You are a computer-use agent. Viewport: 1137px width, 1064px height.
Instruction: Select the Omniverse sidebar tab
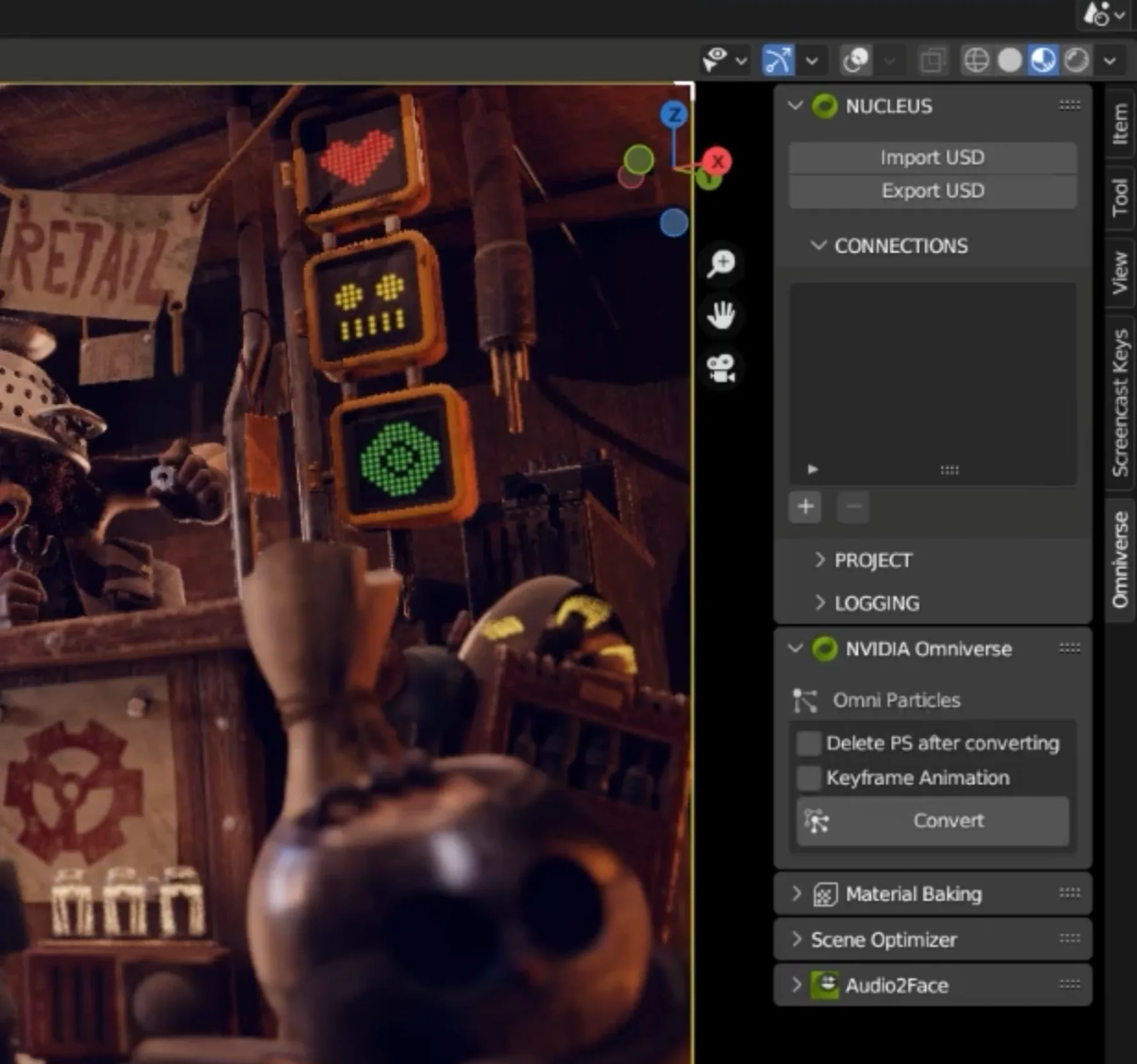pos(1120,559)
